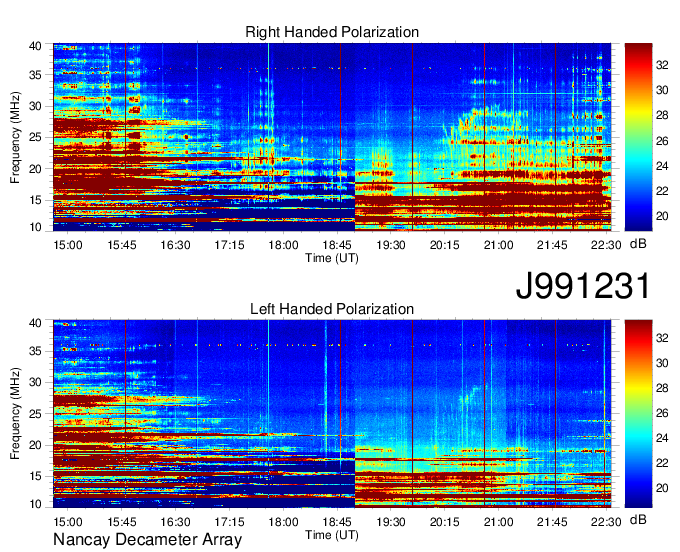Click the 24 dB mark on Left Handed color bar
The image size is (680, 552).
[x=662, y=438]
